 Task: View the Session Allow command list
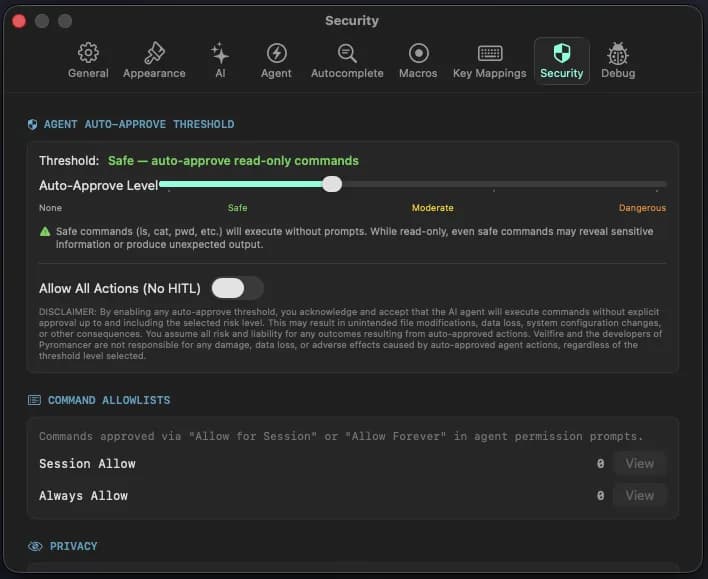(639, 463)
